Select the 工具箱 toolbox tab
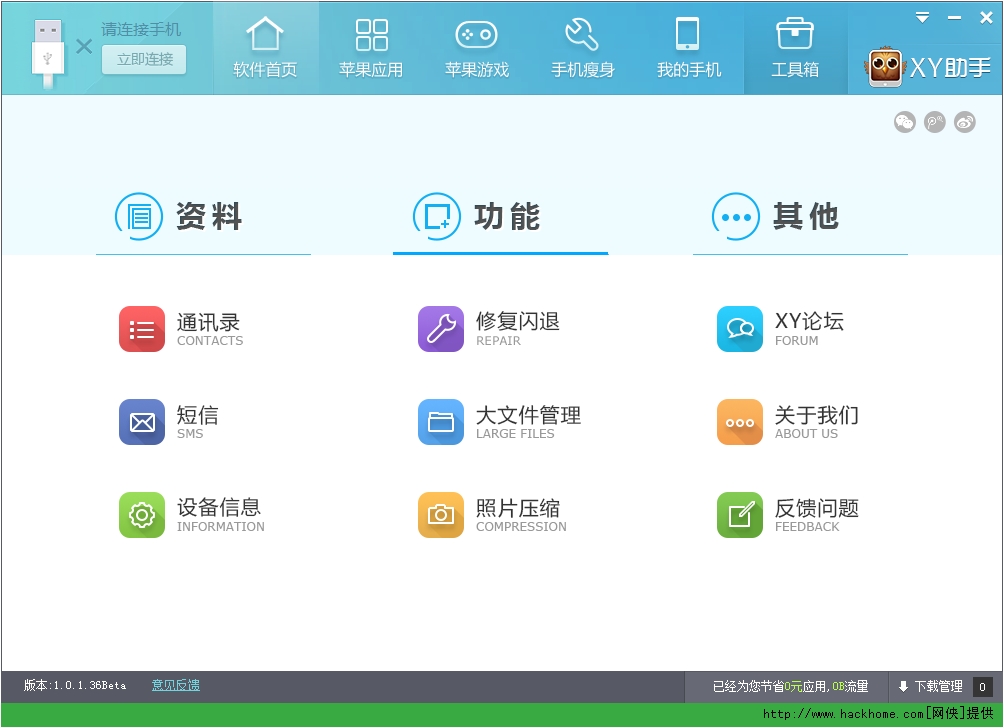1004x728 pixels. [x=795, y=48]
